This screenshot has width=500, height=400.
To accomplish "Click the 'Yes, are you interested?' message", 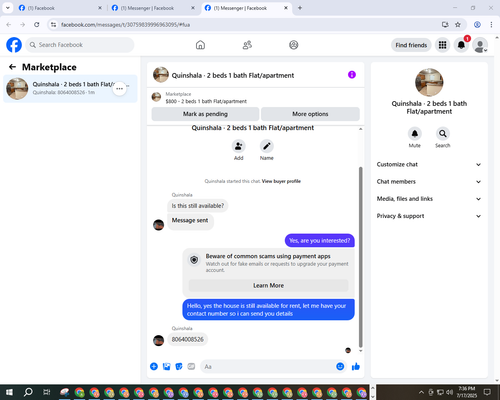I will [x=320, y=241].
